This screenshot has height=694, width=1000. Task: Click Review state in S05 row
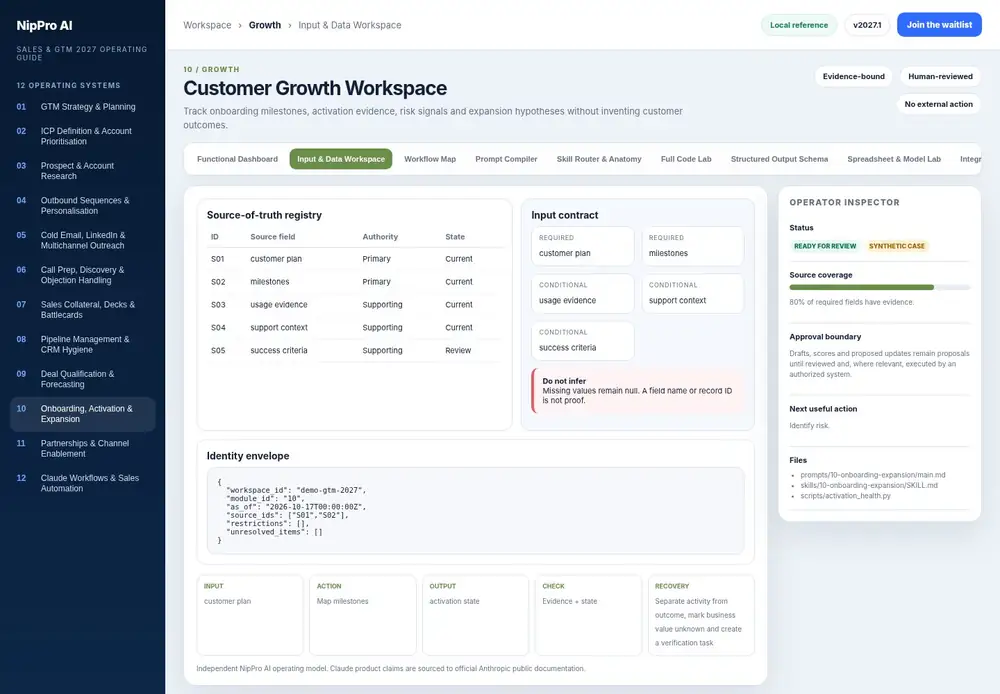pos(458,351)
